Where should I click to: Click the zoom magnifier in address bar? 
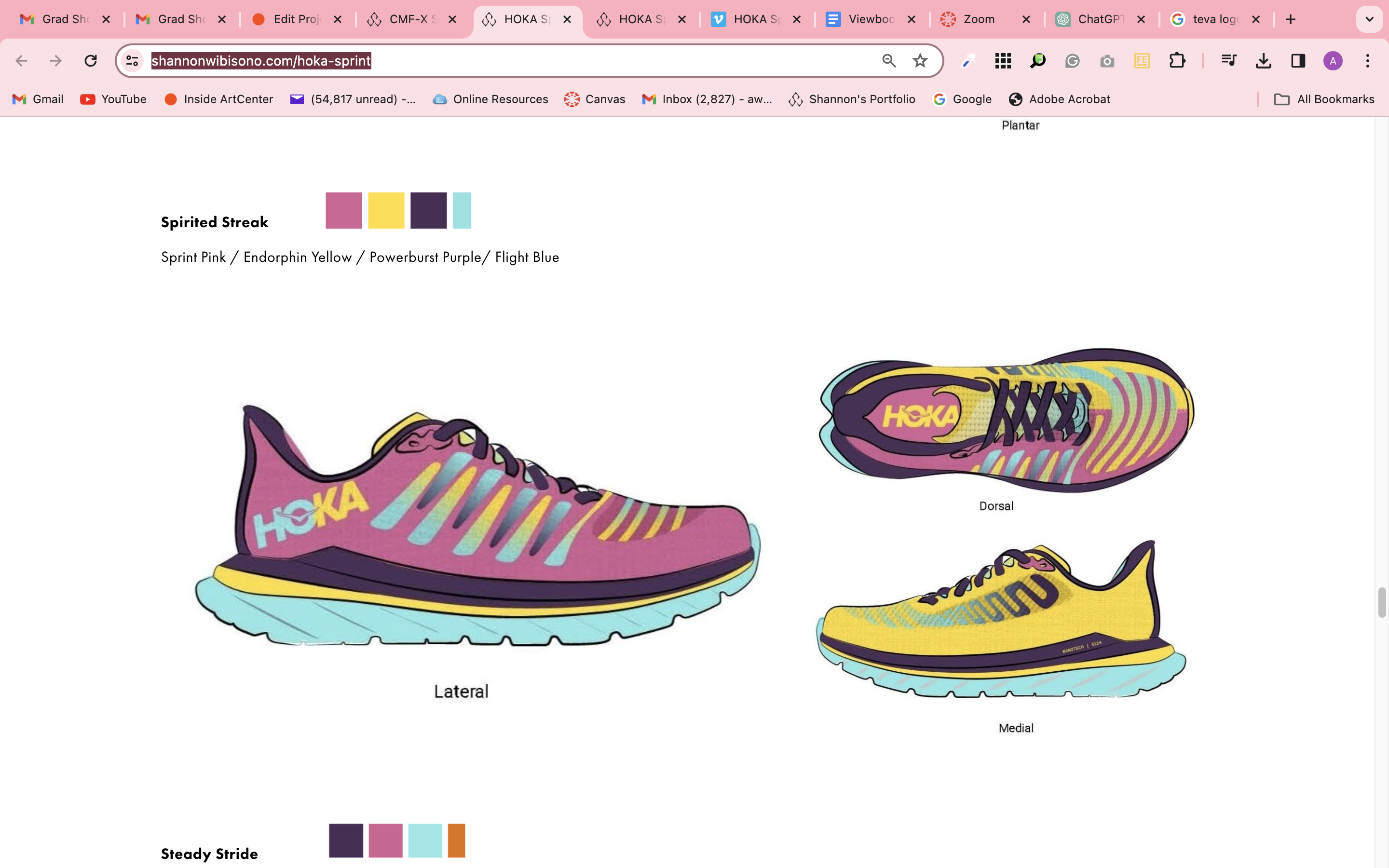tap(888, 61)
